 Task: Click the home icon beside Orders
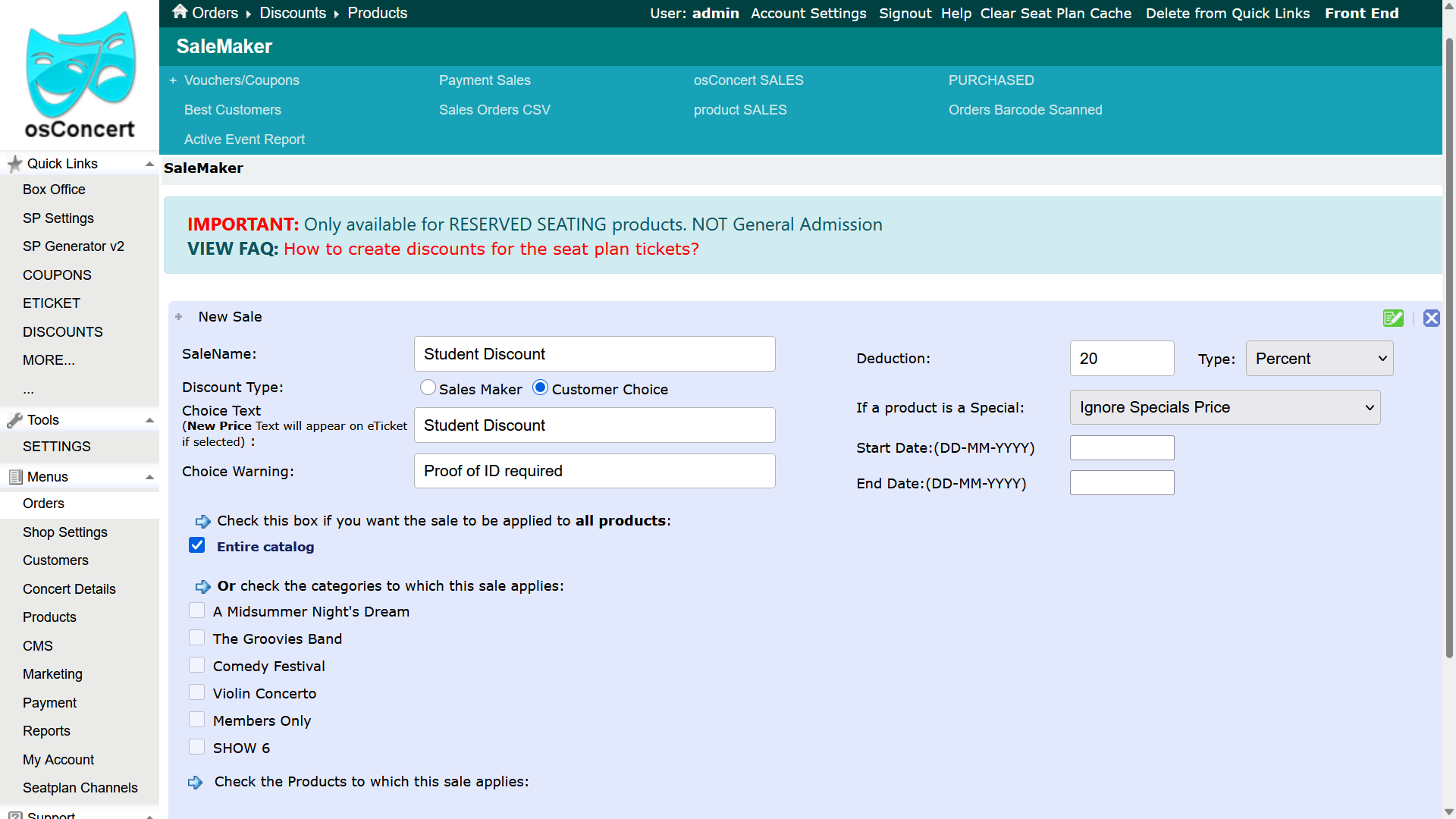point(180,11)
